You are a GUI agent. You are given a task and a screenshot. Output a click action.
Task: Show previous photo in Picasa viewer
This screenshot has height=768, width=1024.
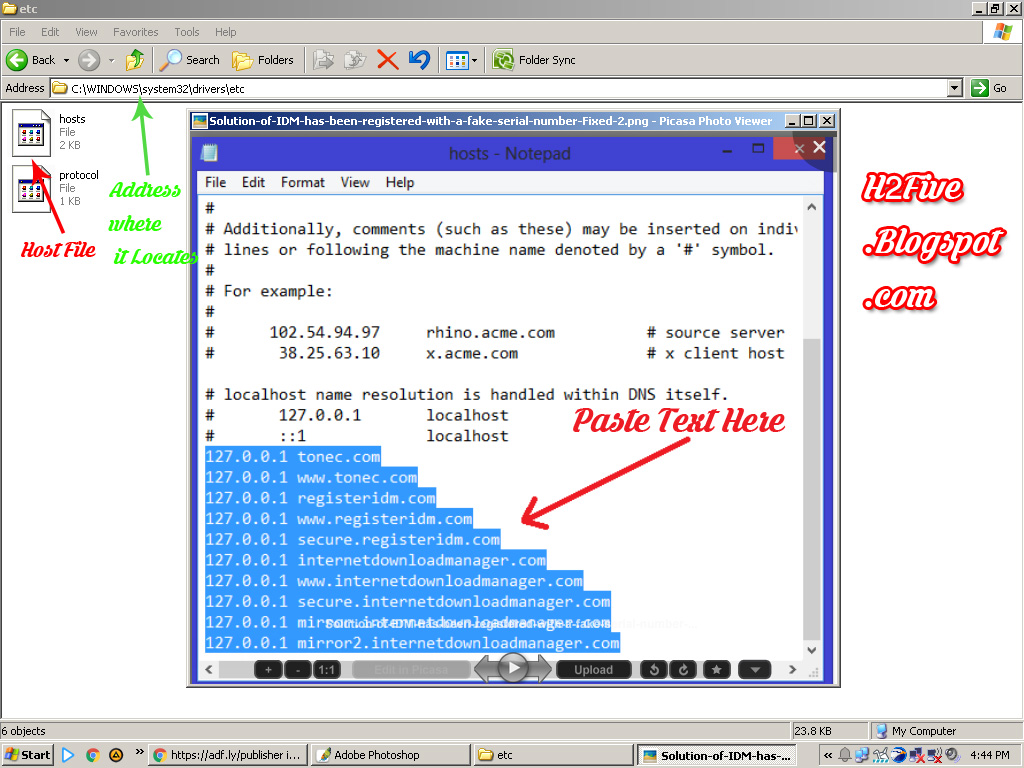click(x=485, y=669)
